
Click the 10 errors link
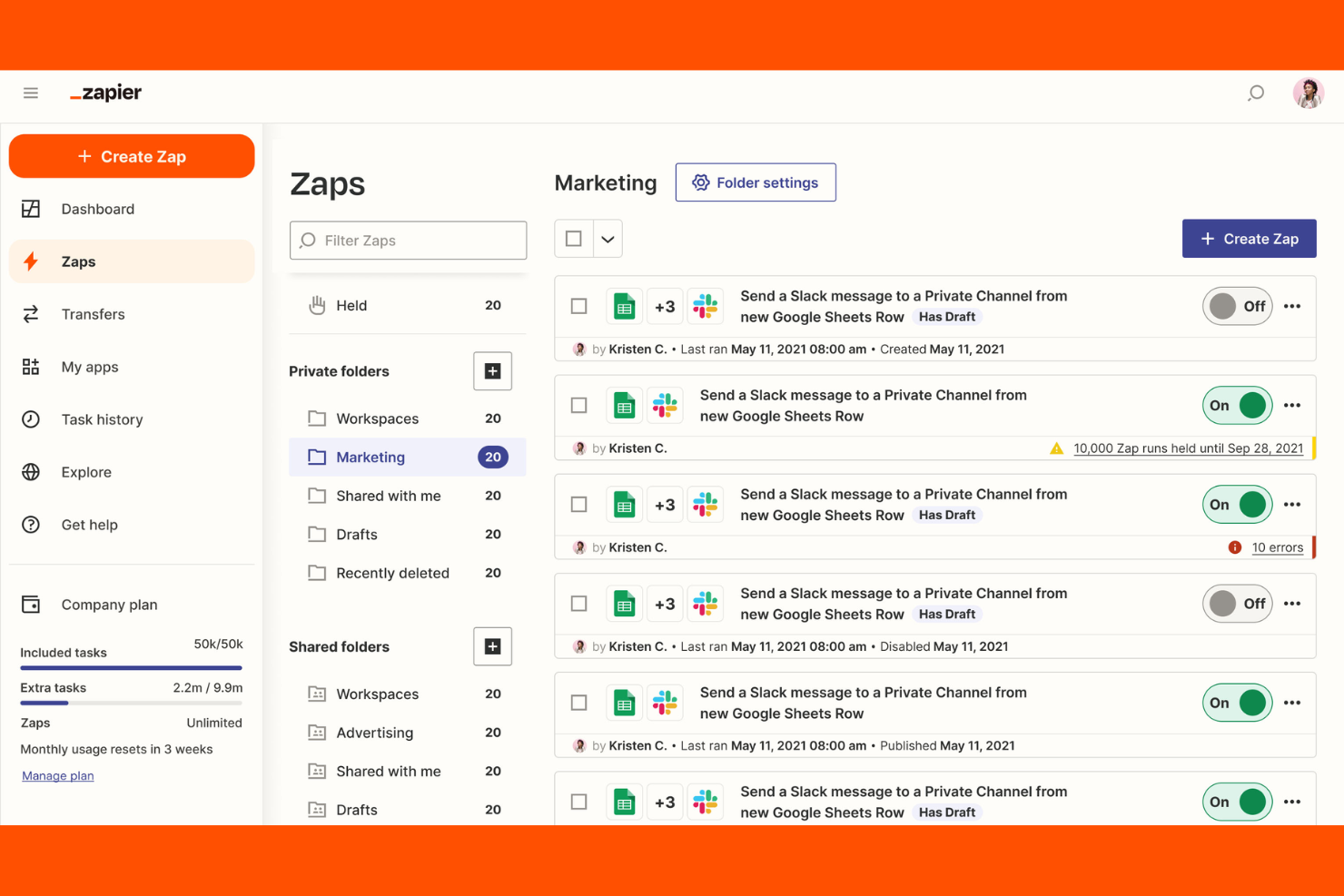click(x=1277, y=547)
